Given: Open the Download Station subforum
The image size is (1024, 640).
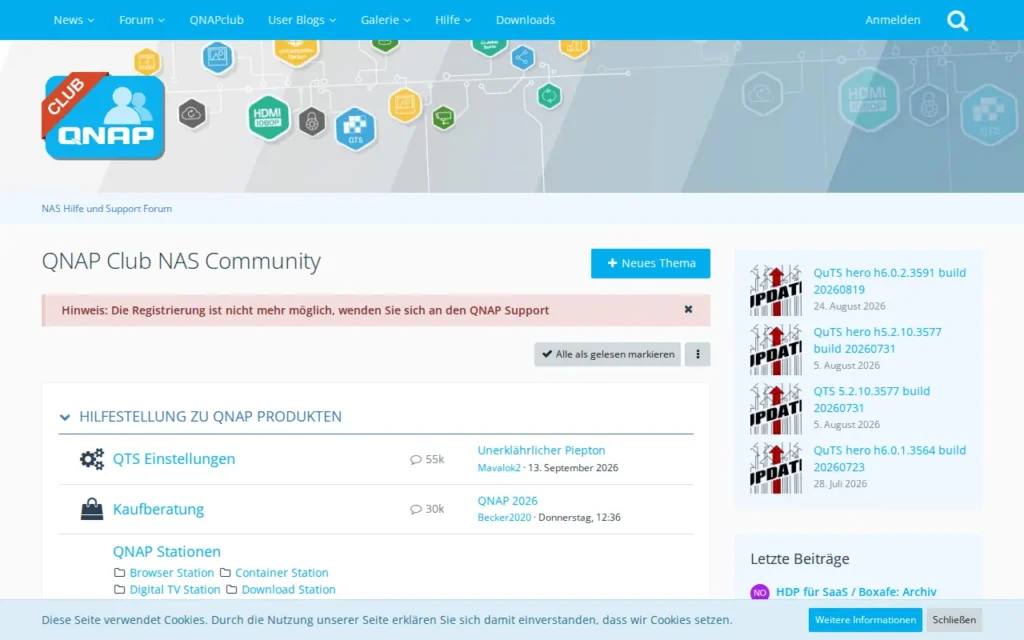Looking at the screenshot, I should click(x=288, y=590).
